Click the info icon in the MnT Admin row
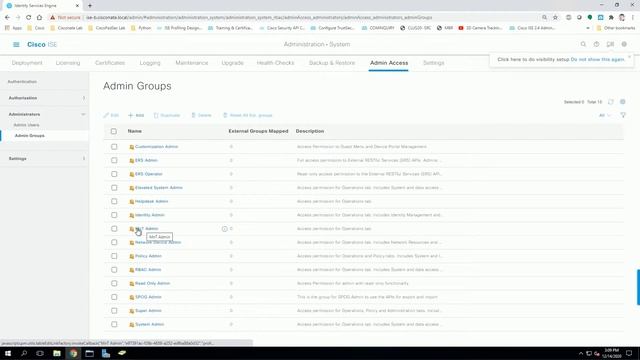This screenshot has height=360, width=640. (224, 229)
